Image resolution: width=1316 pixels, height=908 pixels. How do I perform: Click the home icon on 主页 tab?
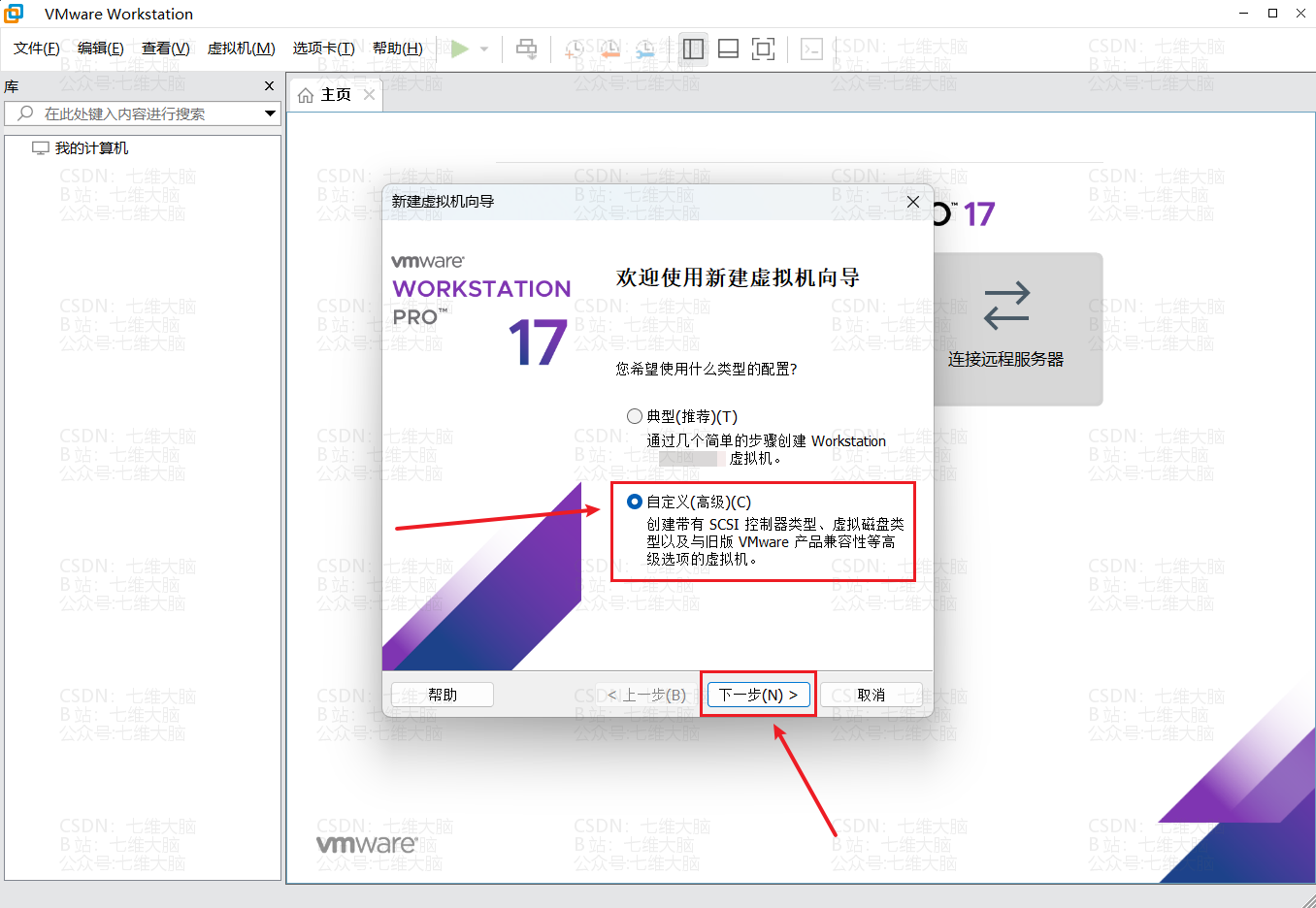pos(306,95)
